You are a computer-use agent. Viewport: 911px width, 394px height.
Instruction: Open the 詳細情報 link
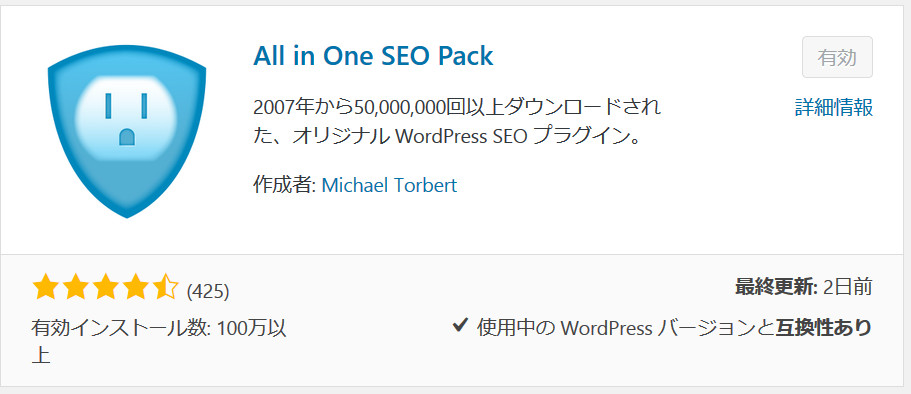[x=834, y=108]
